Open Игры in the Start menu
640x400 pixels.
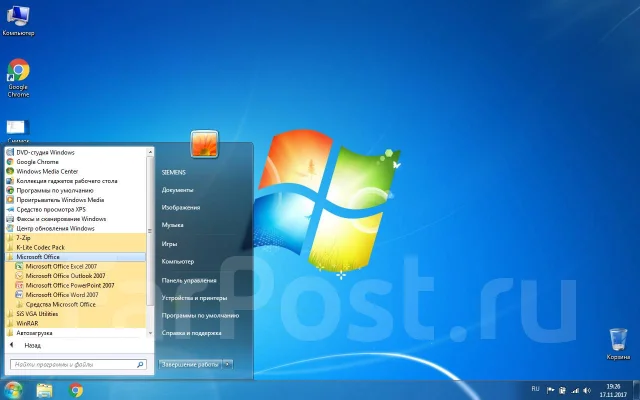[x=169, y=244]
